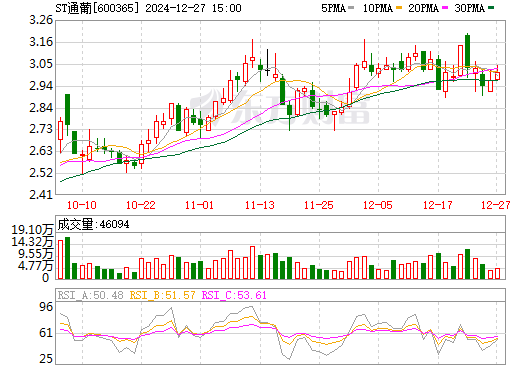Select the 12-27 date label
520x365 pixels.
[x=496, y=205]
